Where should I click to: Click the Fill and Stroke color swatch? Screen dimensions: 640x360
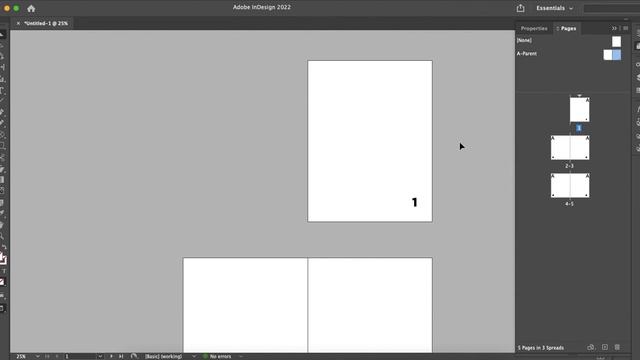click(3, 258)
